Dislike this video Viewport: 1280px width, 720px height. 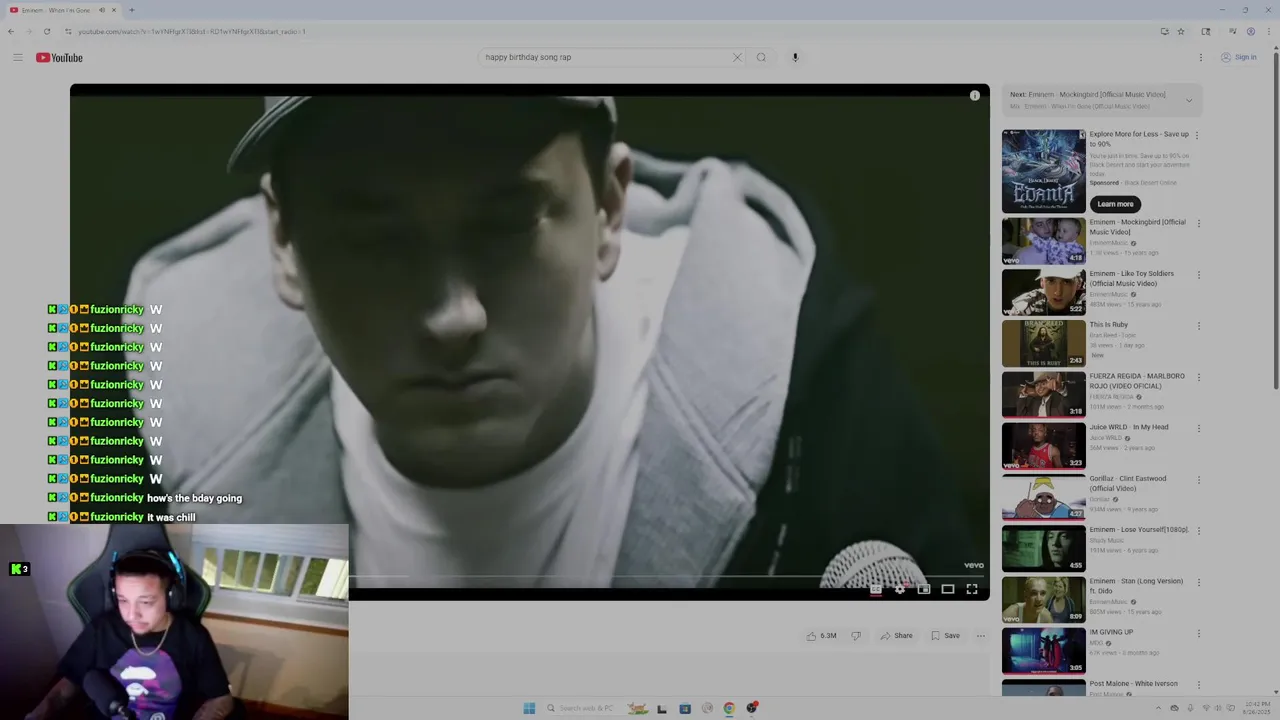(856, 636)
